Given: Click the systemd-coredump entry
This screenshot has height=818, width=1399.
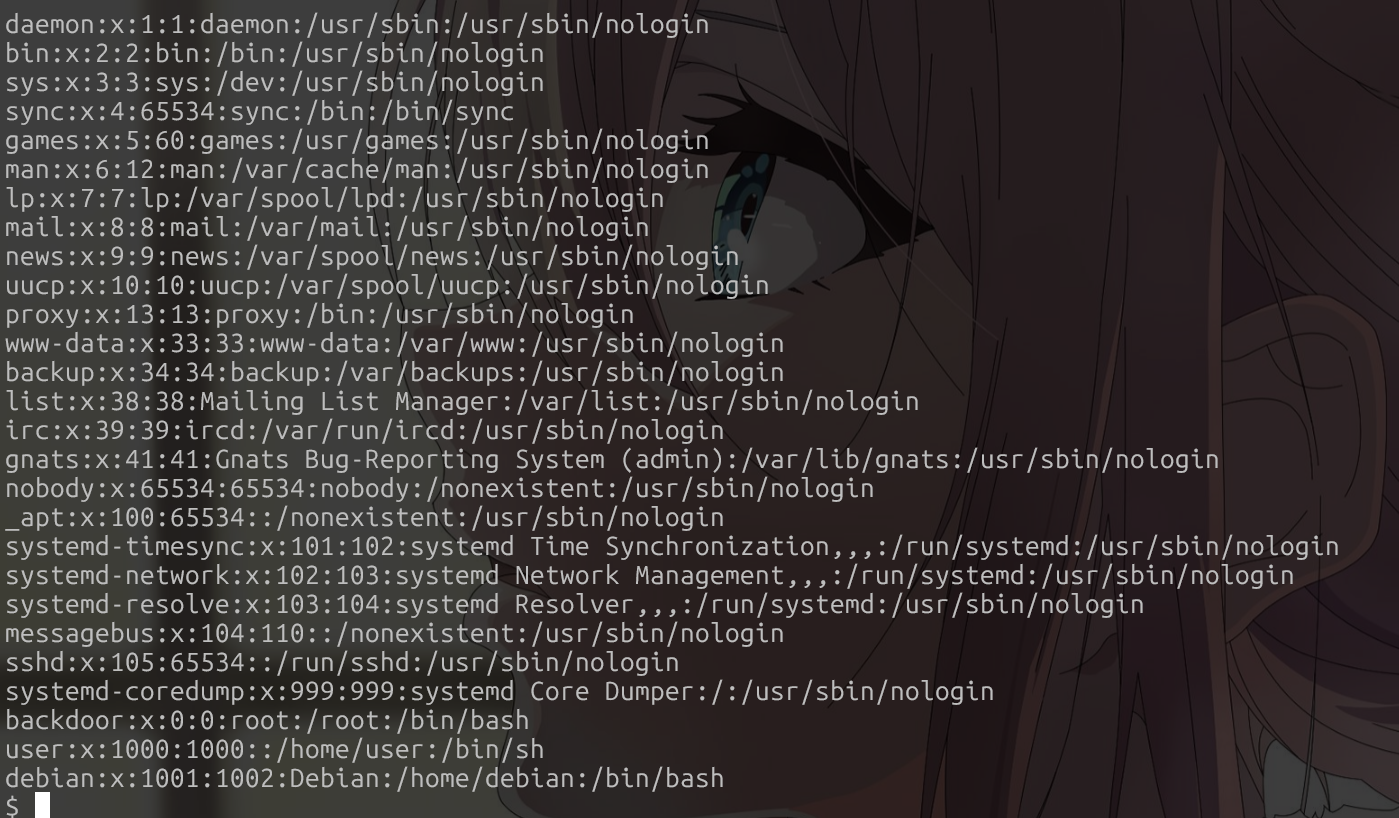Looking at the screenshot, I should coord(499,691).
